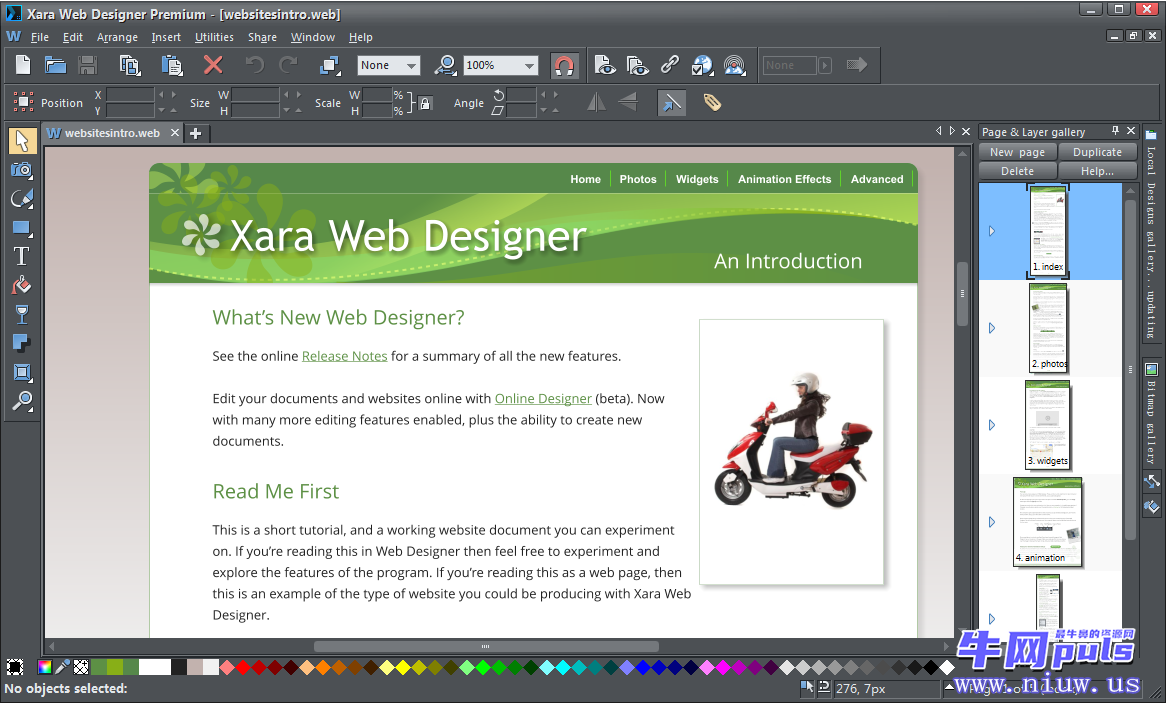Open the 100% zoom dropdown

pyautogui.click(x=500, y=65)
